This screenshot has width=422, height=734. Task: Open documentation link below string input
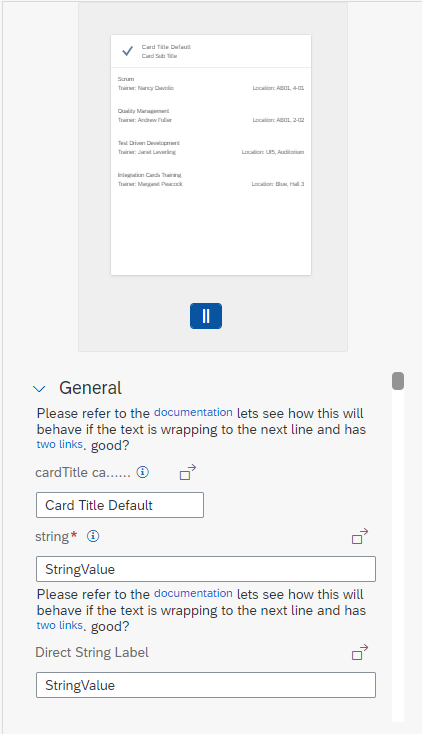193,593
